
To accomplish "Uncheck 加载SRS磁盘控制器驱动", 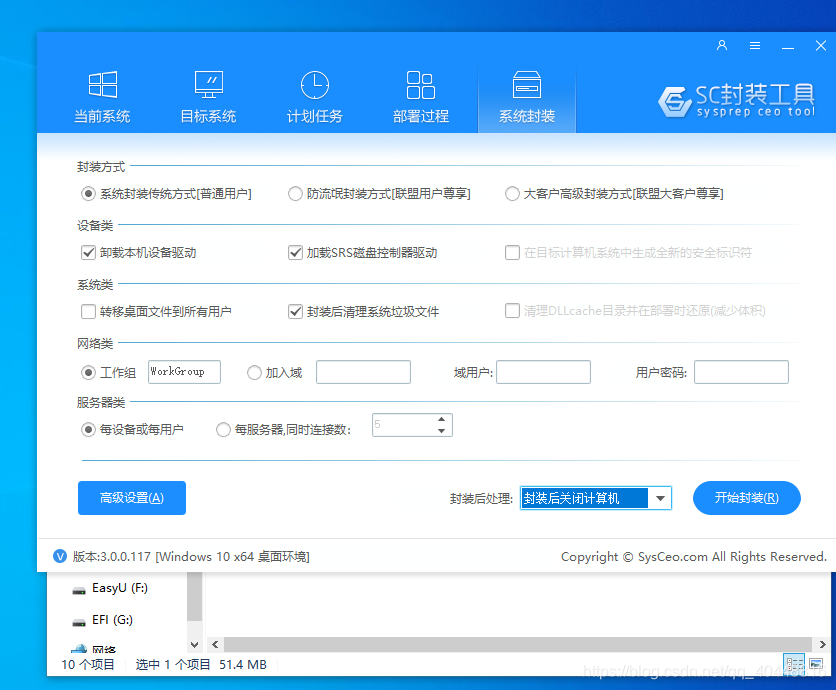I will tap(294, 252).
